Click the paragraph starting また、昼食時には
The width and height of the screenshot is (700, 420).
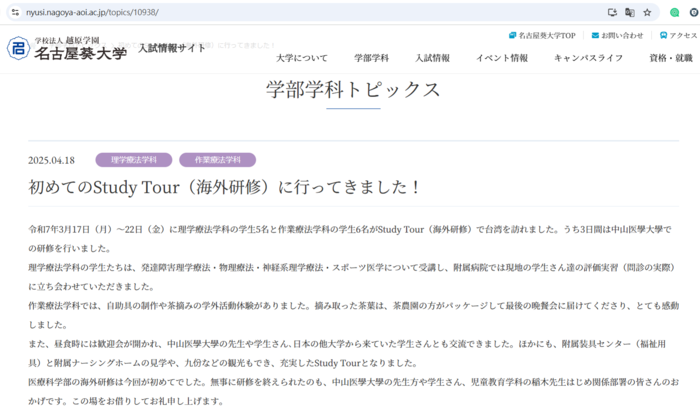coord(347,353)
